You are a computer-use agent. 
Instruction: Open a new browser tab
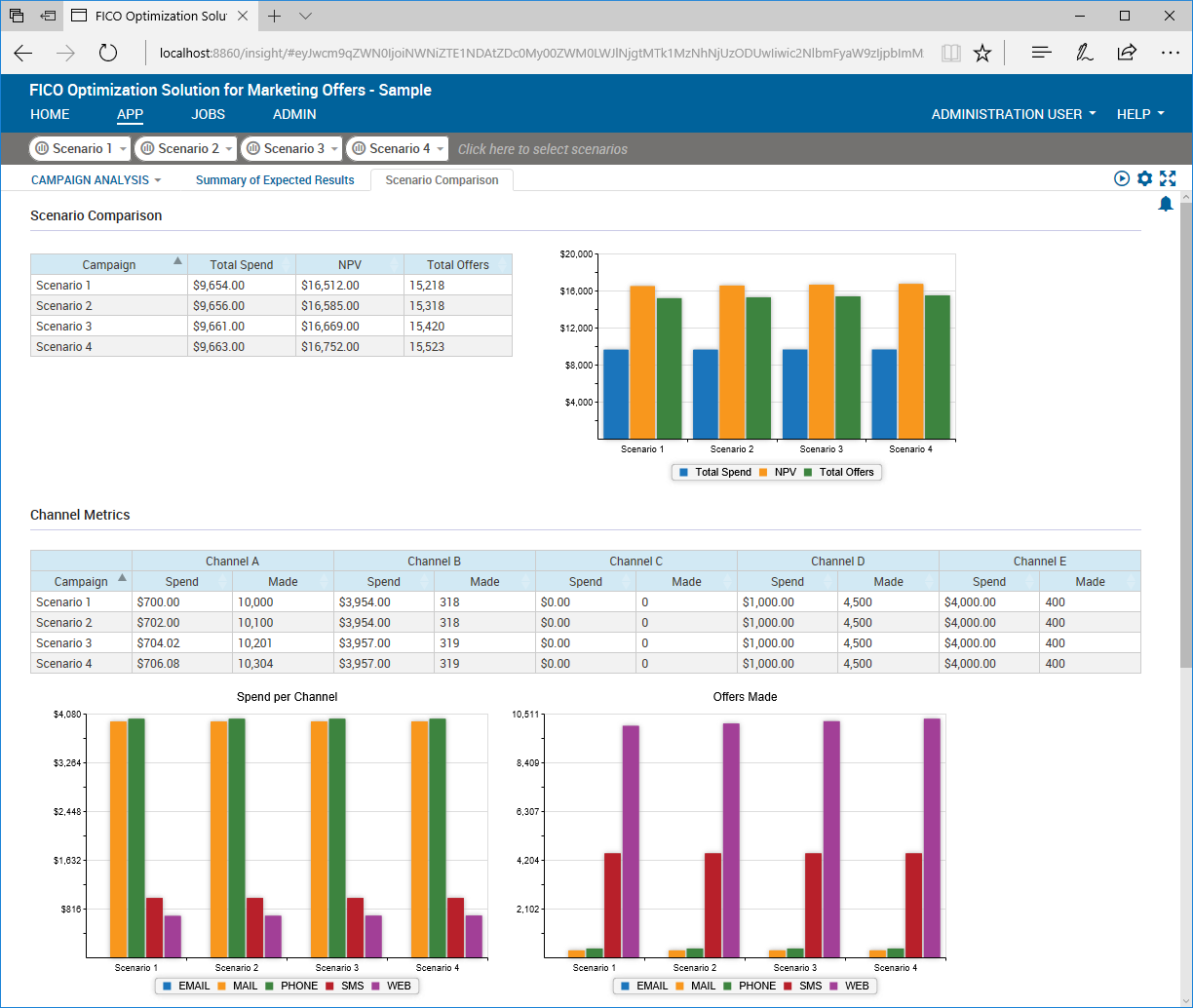coord(275,16)
